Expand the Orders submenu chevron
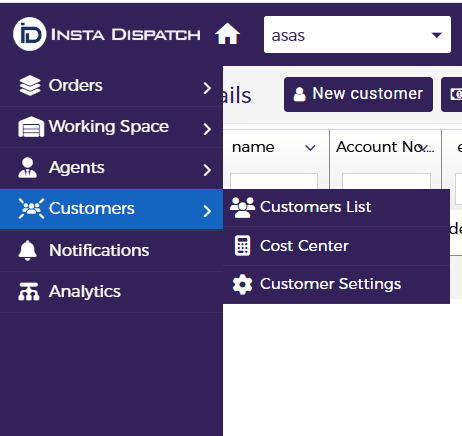The width and height of the screenshot is (462, 436). tap(207, 88)
